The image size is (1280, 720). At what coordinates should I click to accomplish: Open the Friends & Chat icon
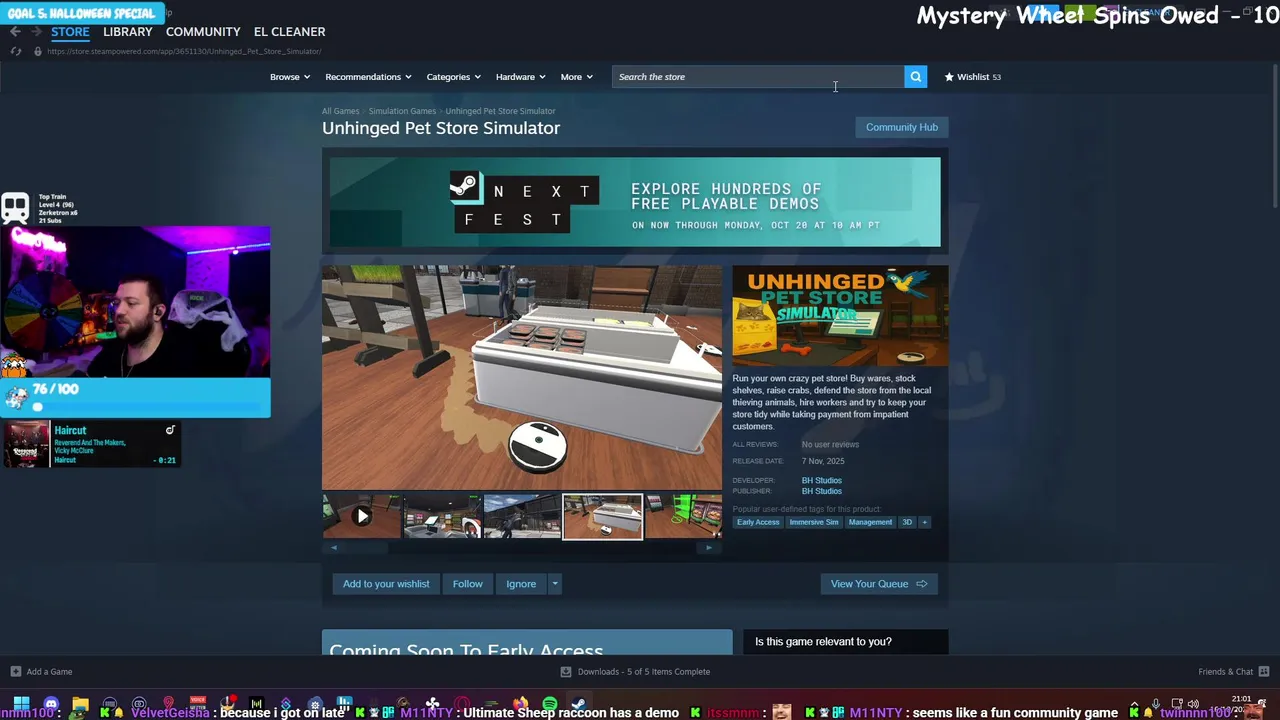tap(1264, 672)
